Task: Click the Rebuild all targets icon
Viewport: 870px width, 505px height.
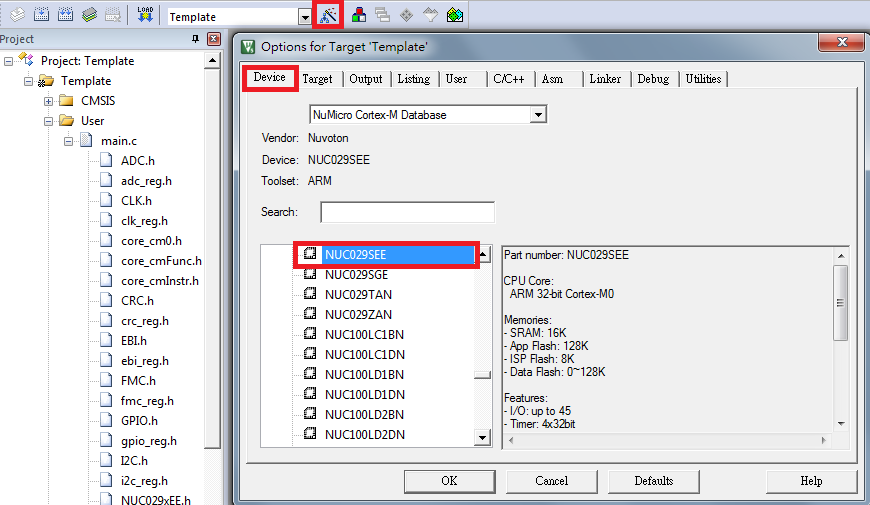Action: (65, 16)
